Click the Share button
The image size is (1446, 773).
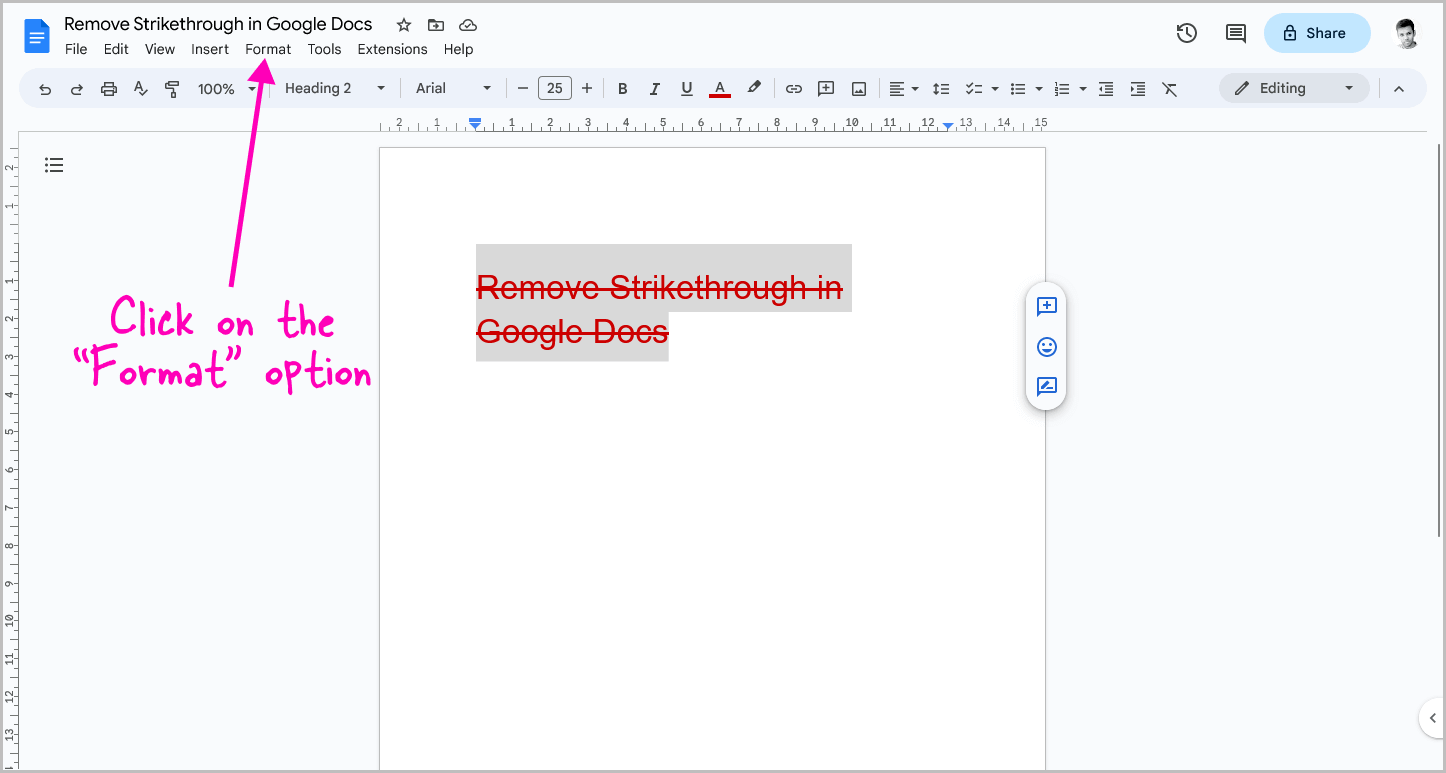pyautogui.click(x=1317, y=32)
